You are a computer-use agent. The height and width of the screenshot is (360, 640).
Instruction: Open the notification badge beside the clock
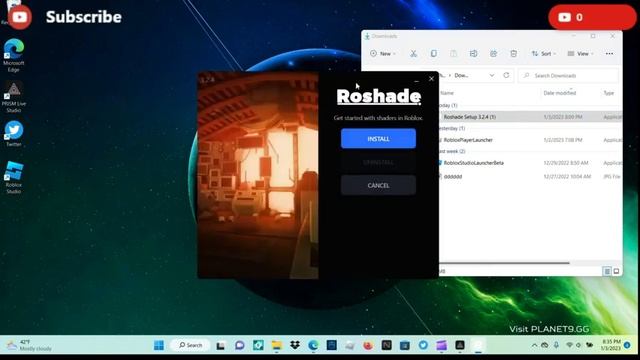coord(628,345)
